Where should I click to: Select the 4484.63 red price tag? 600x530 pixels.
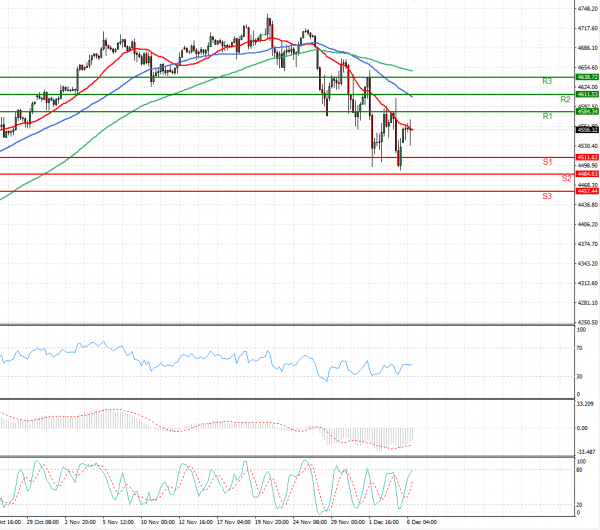(587, 174)
